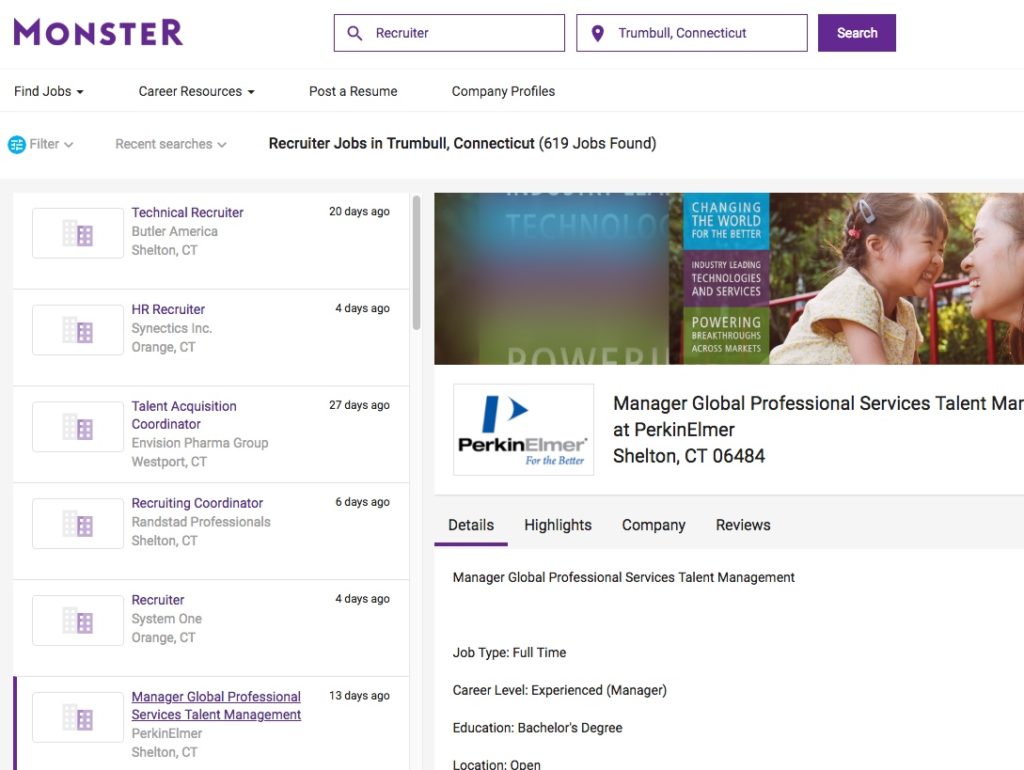Switch to the Highlights tab
The height and width of the screenshot is (770, 1024).
pos(558,525)
